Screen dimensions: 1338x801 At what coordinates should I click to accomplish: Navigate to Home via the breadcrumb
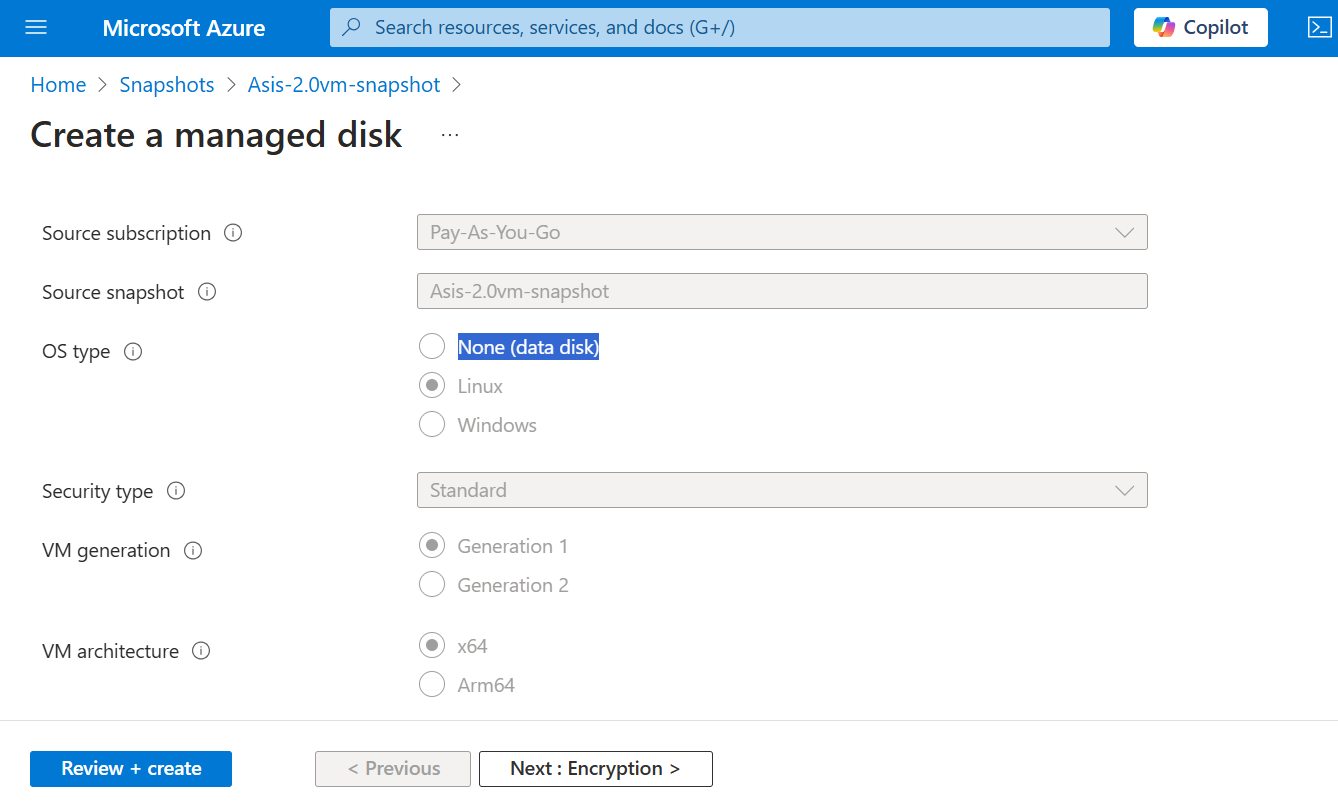tap(57, 85)
